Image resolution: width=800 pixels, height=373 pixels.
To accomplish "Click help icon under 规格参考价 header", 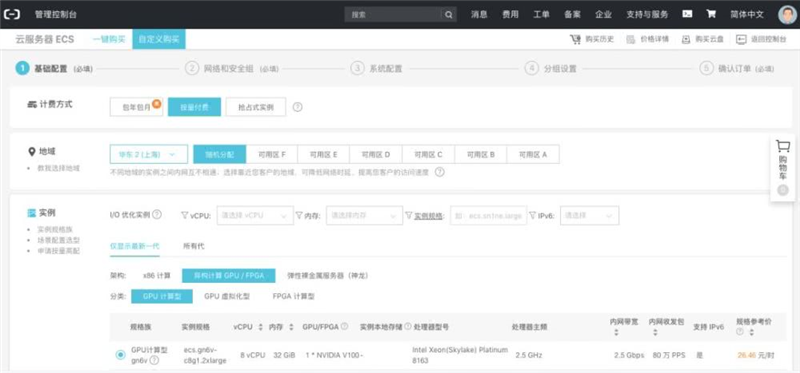I will 740,332.
